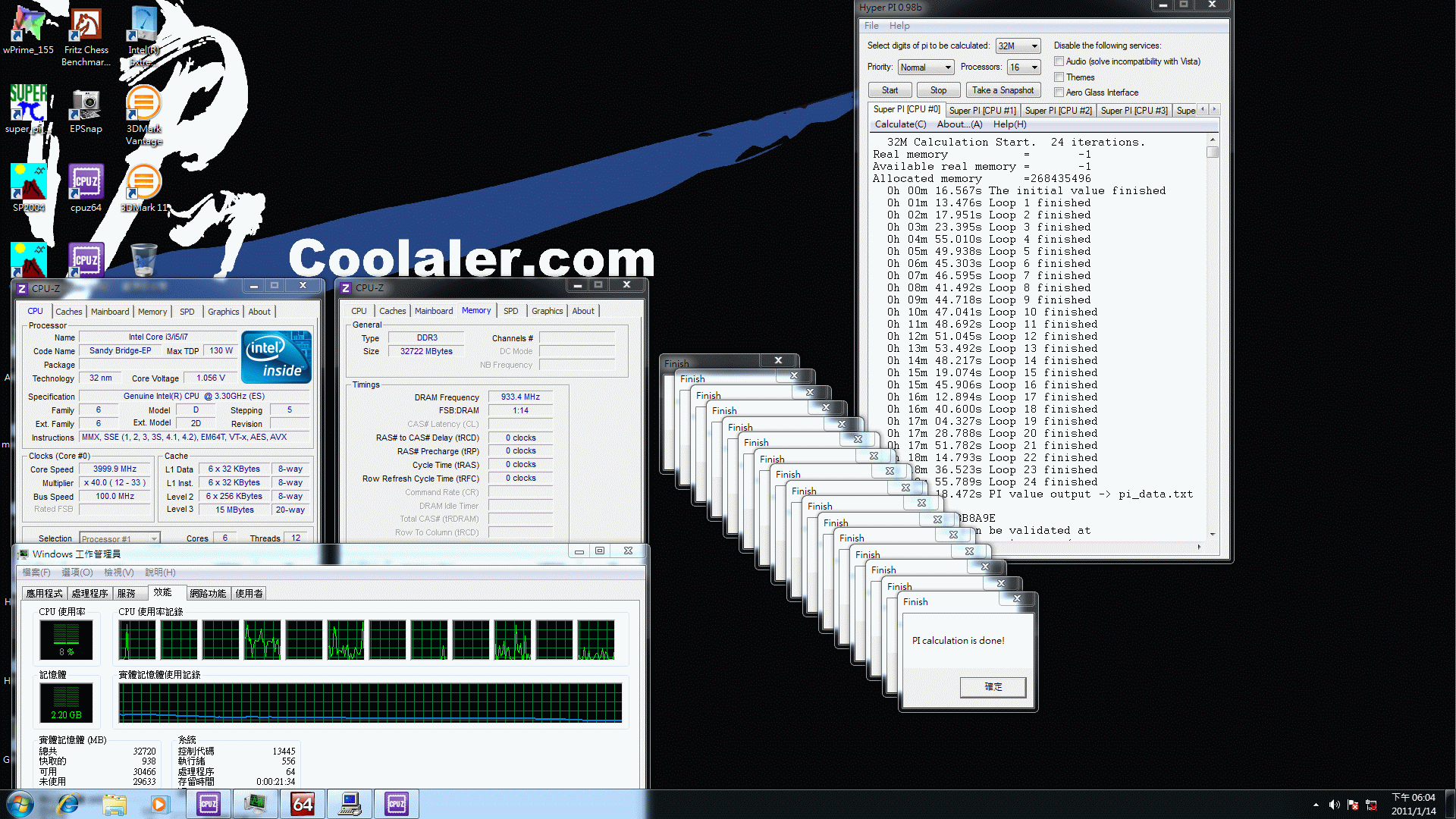The height and width of the screenshot is (819, 1456).
Task: Open Internet Explorer from the taskbar
Action: pos(68,804)
